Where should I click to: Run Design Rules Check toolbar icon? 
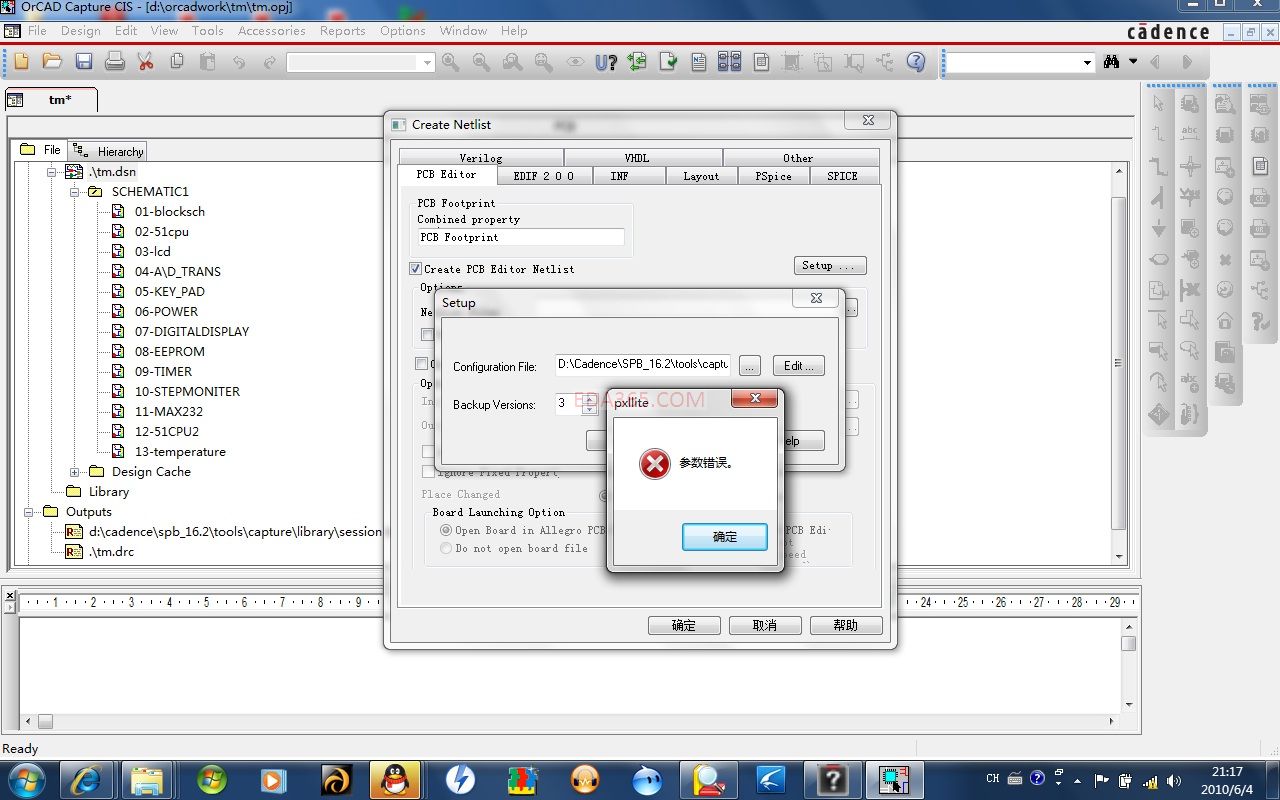point(668,62)
